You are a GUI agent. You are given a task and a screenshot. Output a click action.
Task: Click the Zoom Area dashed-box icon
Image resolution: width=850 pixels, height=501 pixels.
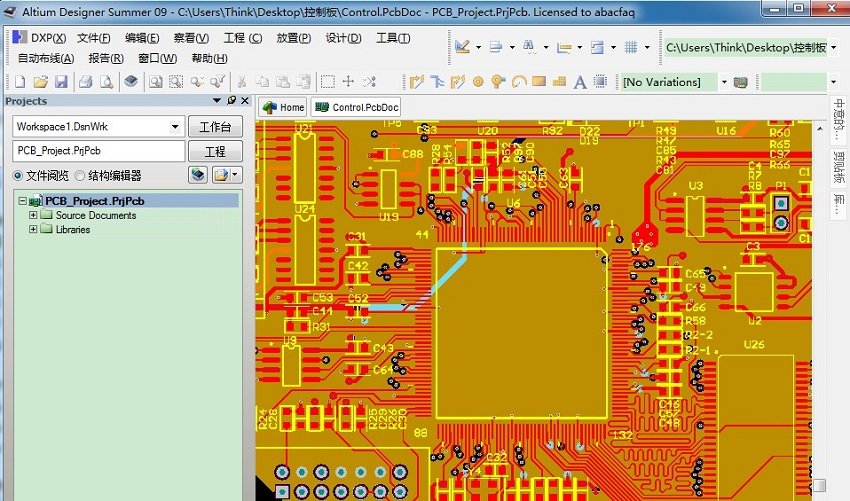pos(176,82)
